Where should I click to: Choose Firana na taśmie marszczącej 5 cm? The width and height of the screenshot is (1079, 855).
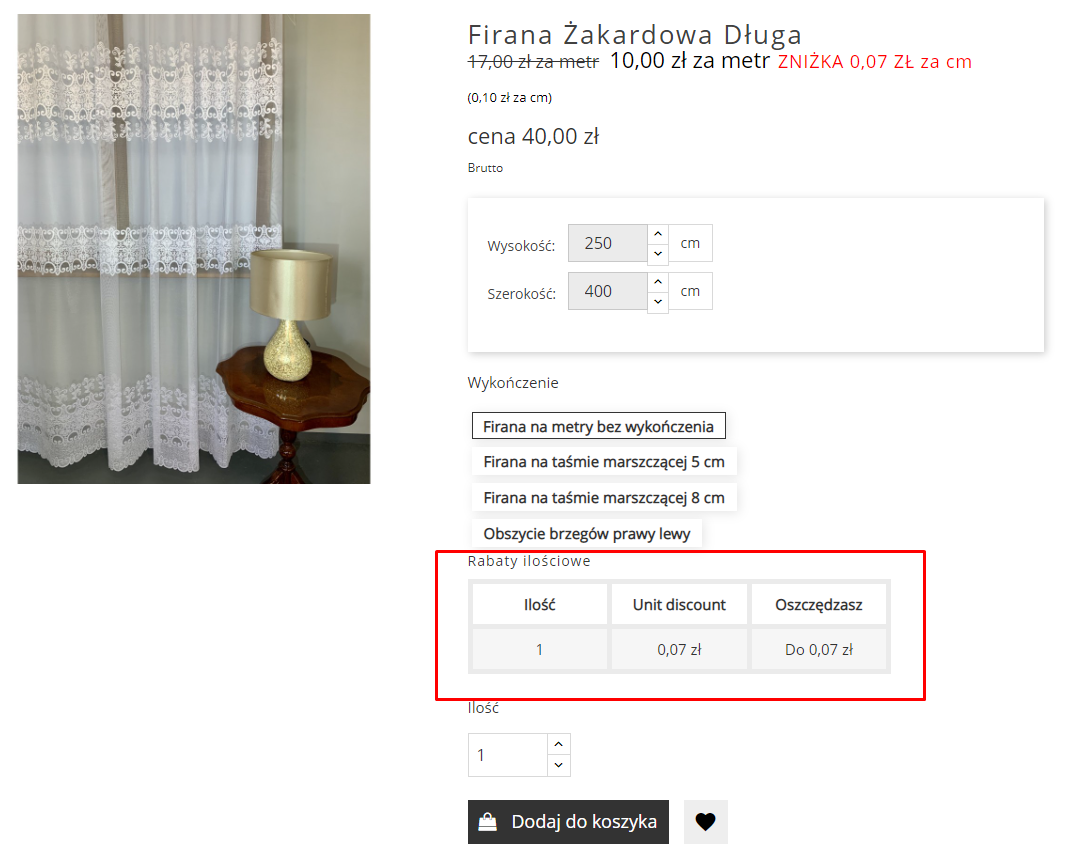603,461
